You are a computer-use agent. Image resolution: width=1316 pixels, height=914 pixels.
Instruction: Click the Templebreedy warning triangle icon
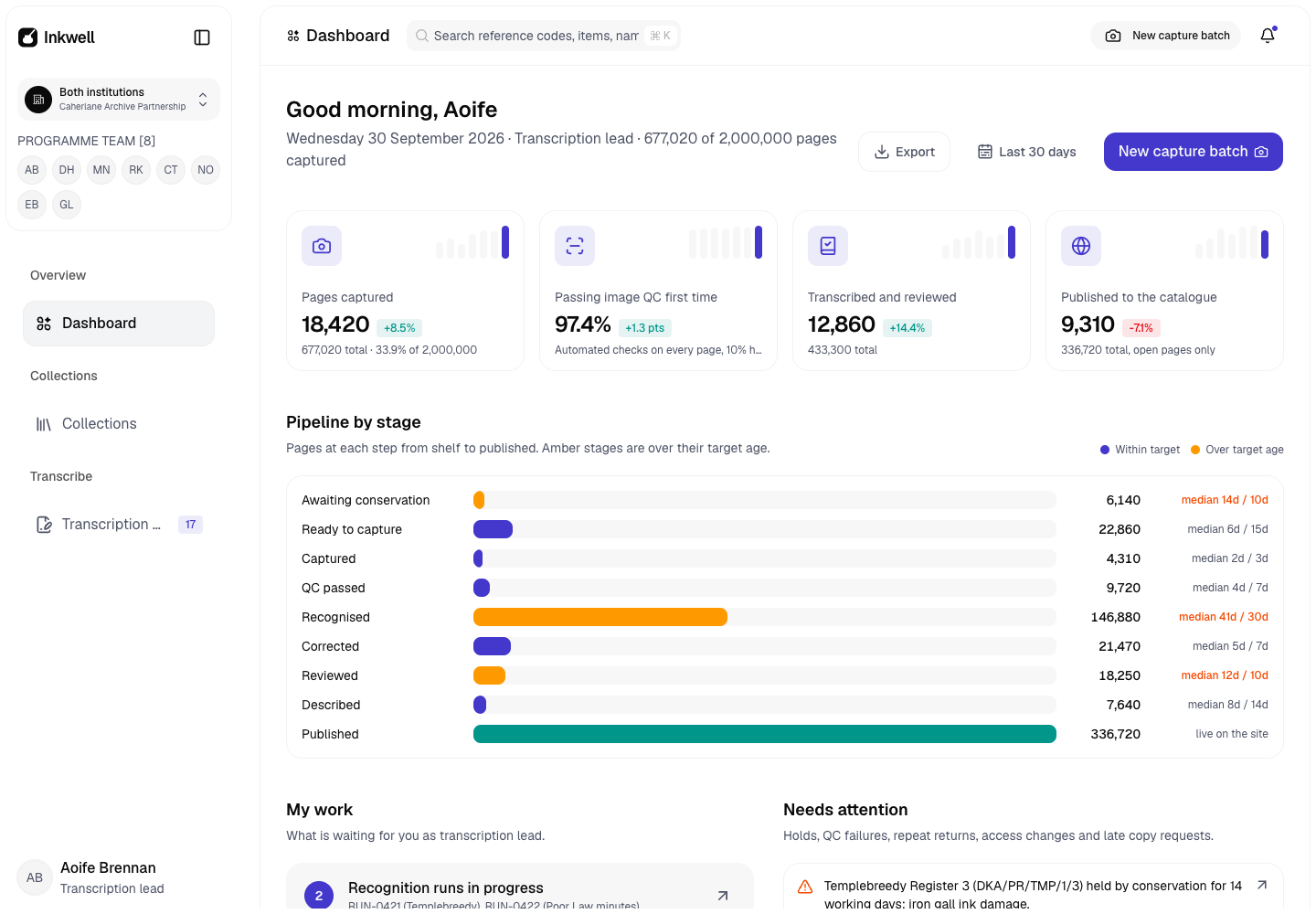tap(805, 887)
